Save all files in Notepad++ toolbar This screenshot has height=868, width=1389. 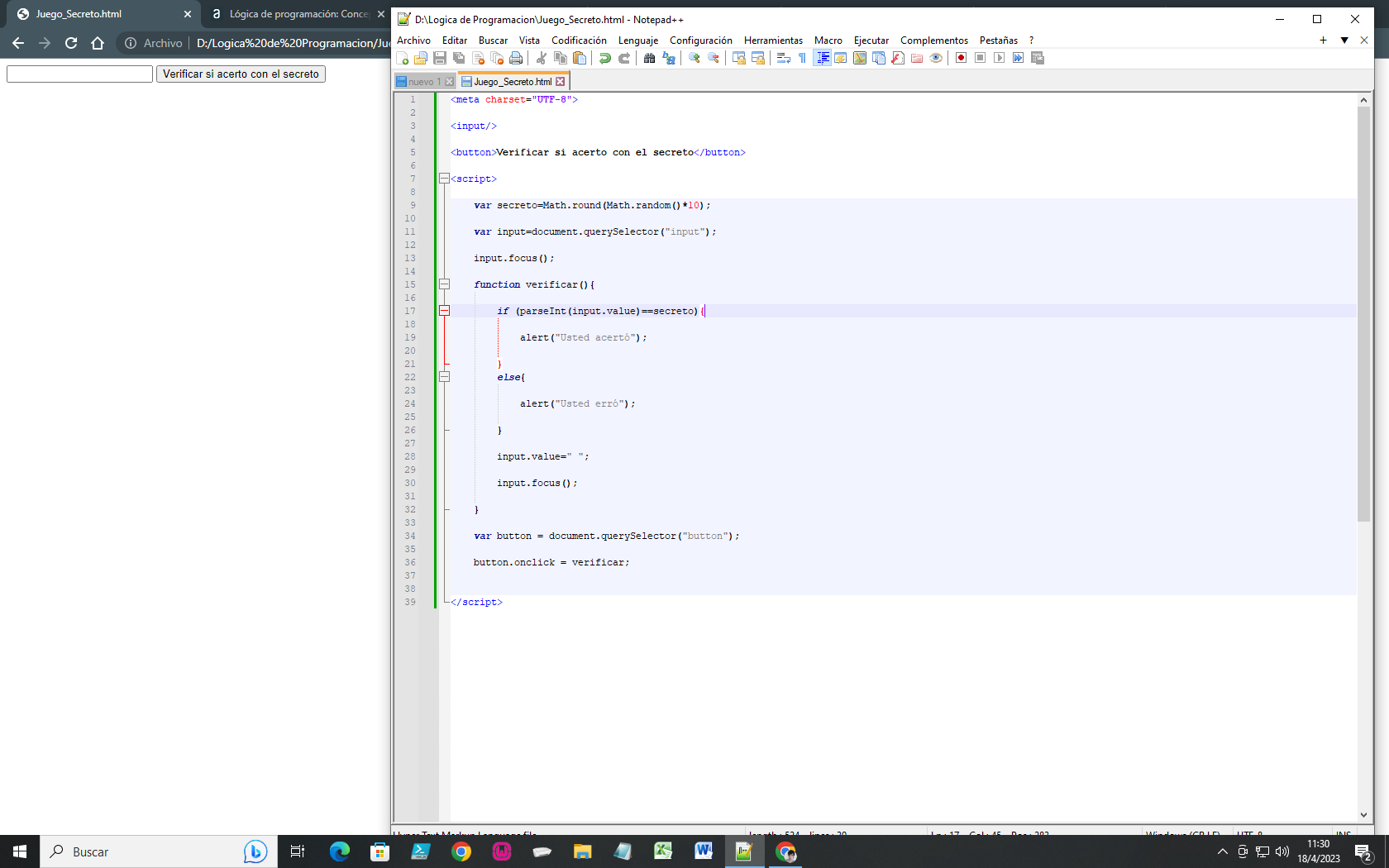(459, 58)
